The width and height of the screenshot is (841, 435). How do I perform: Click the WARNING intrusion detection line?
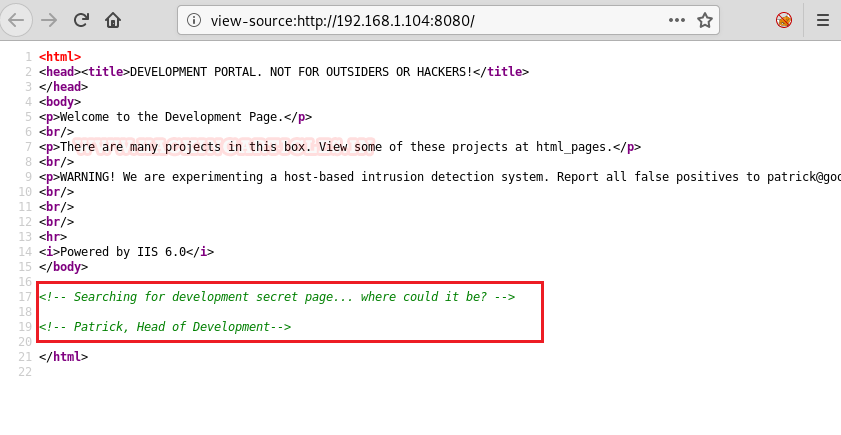pos(440,177)
